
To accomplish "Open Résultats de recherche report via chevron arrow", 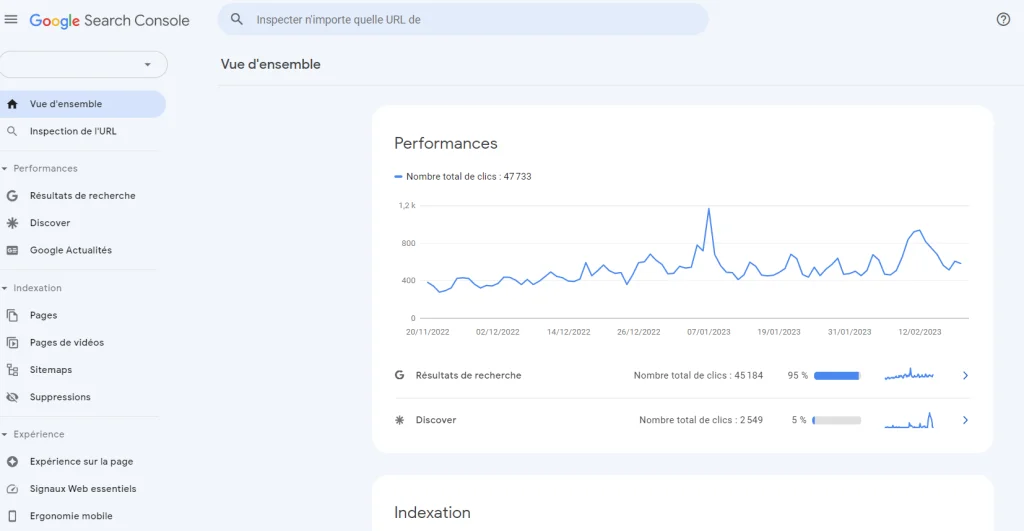I will click(x=965, y=376).
